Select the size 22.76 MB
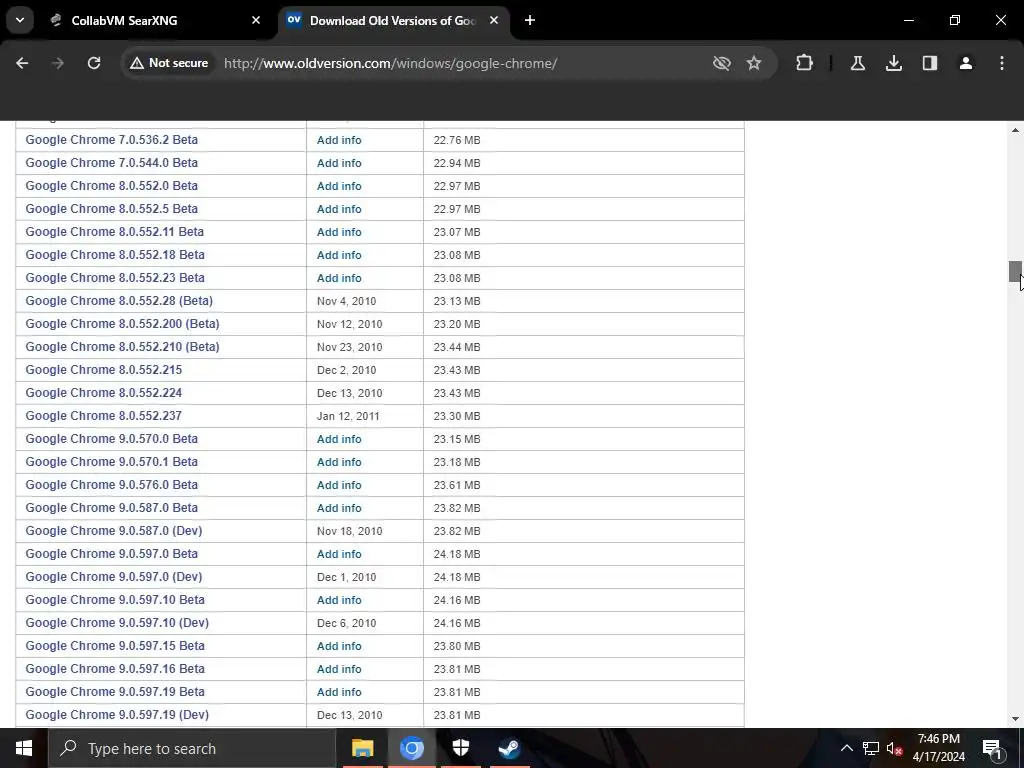The image size is (1024, 768). [456, 140]
